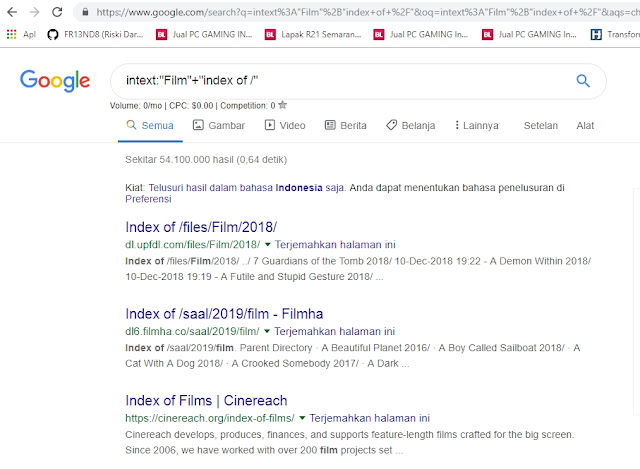Open the third Jual PC GAMING bookmark
640x469 pixels.
(x=529, y=34)
